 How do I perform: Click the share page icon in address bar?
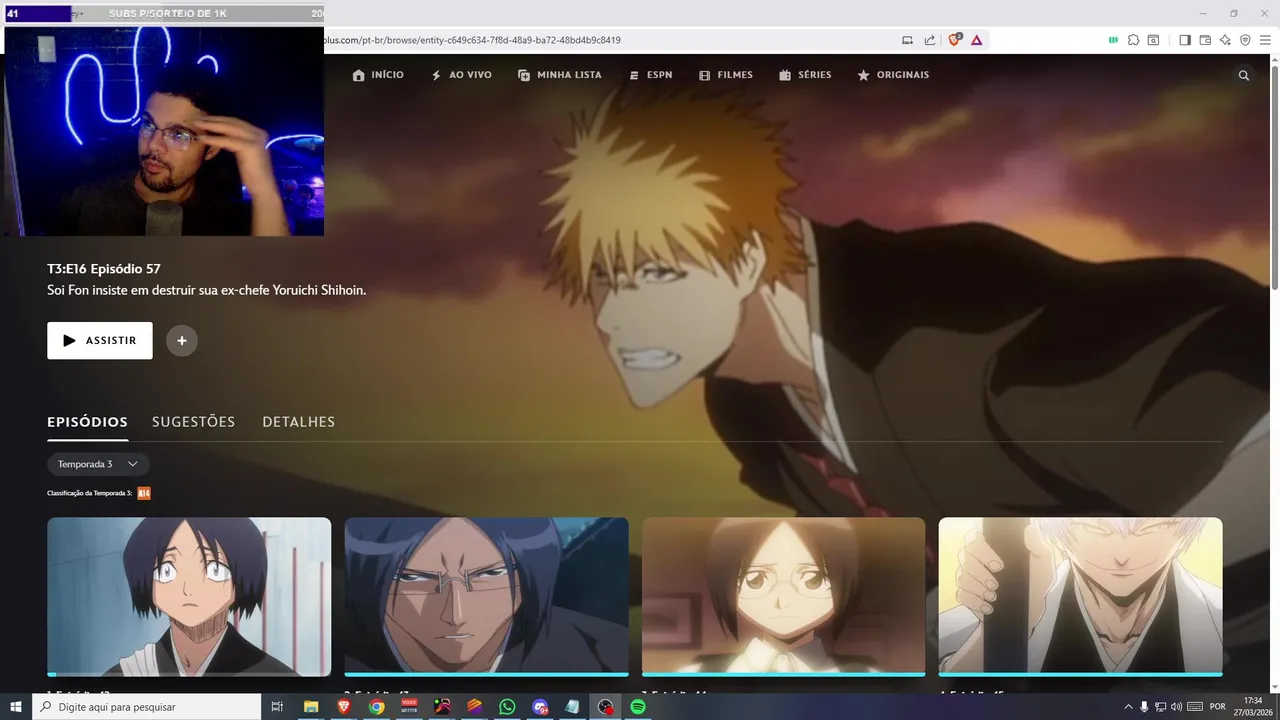tap(930, 40)
